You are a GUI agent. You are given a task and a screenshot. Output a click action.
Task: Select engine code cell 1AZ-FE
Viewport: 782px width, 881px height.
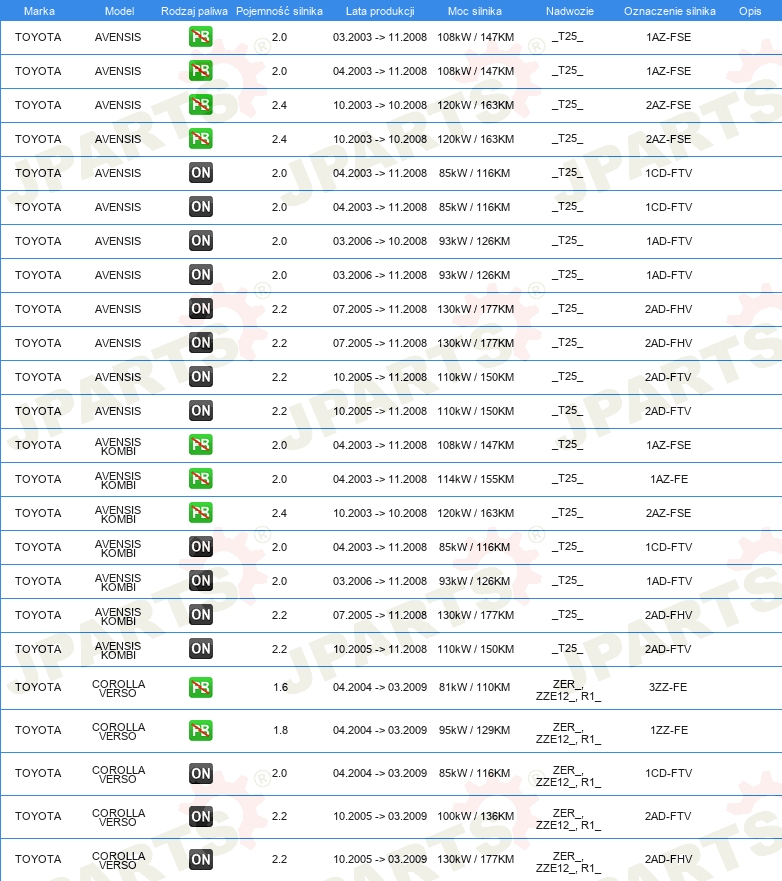coord(669,479)
